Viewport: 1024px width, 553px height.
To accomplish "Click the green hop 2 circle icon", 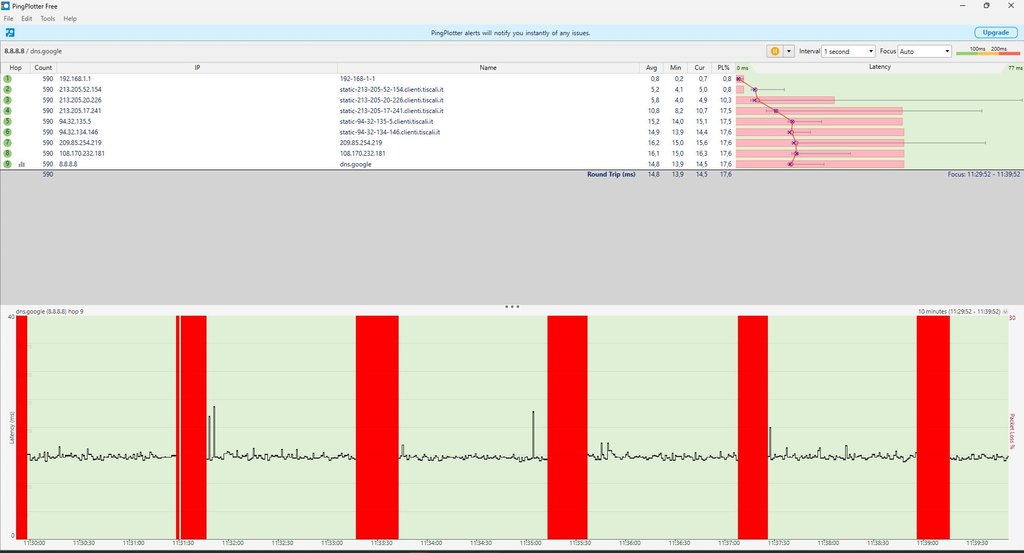I will click(x=7, y=89).
